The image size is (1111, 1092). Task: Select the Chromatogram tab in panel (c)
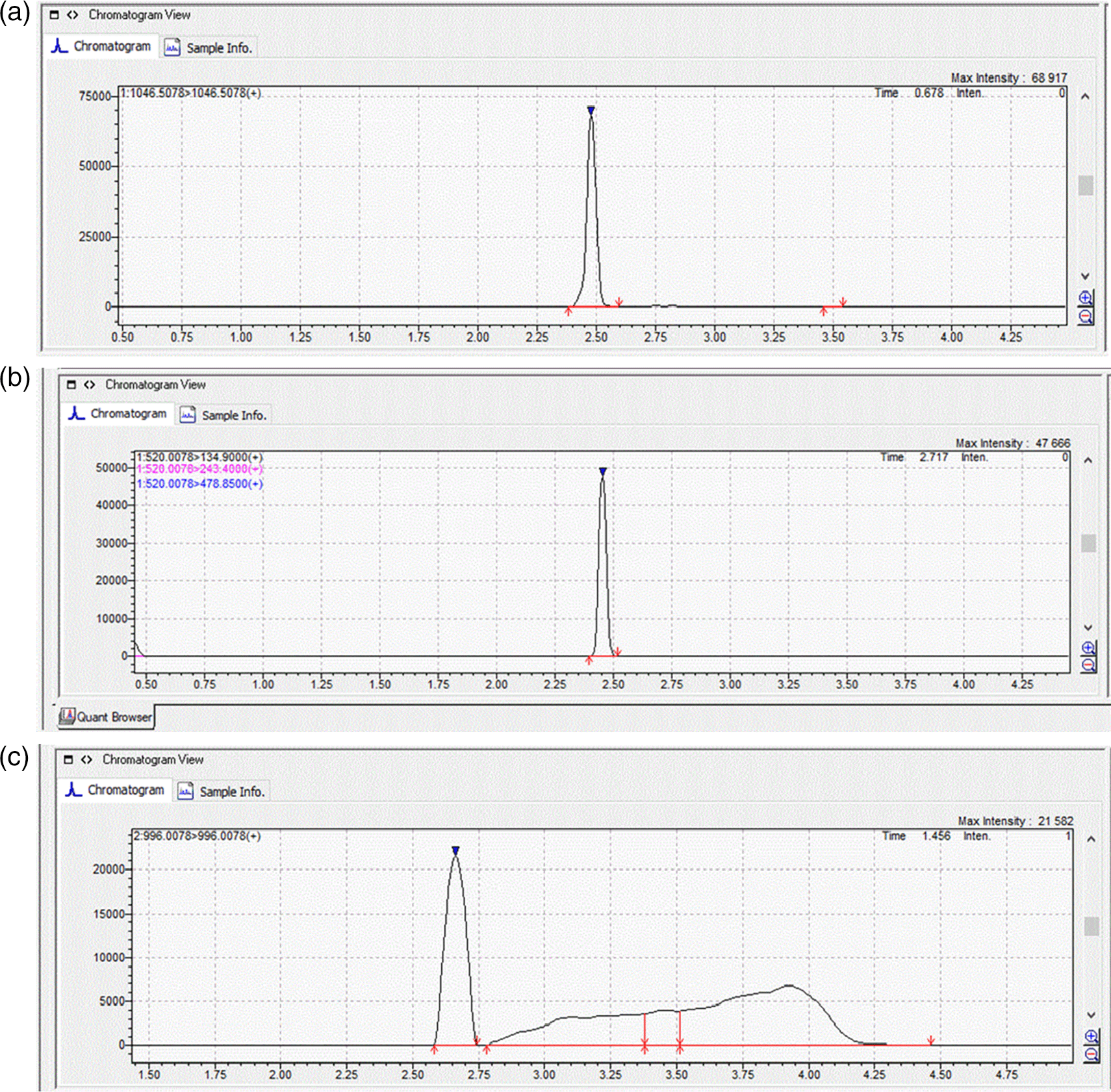(116, 790)
